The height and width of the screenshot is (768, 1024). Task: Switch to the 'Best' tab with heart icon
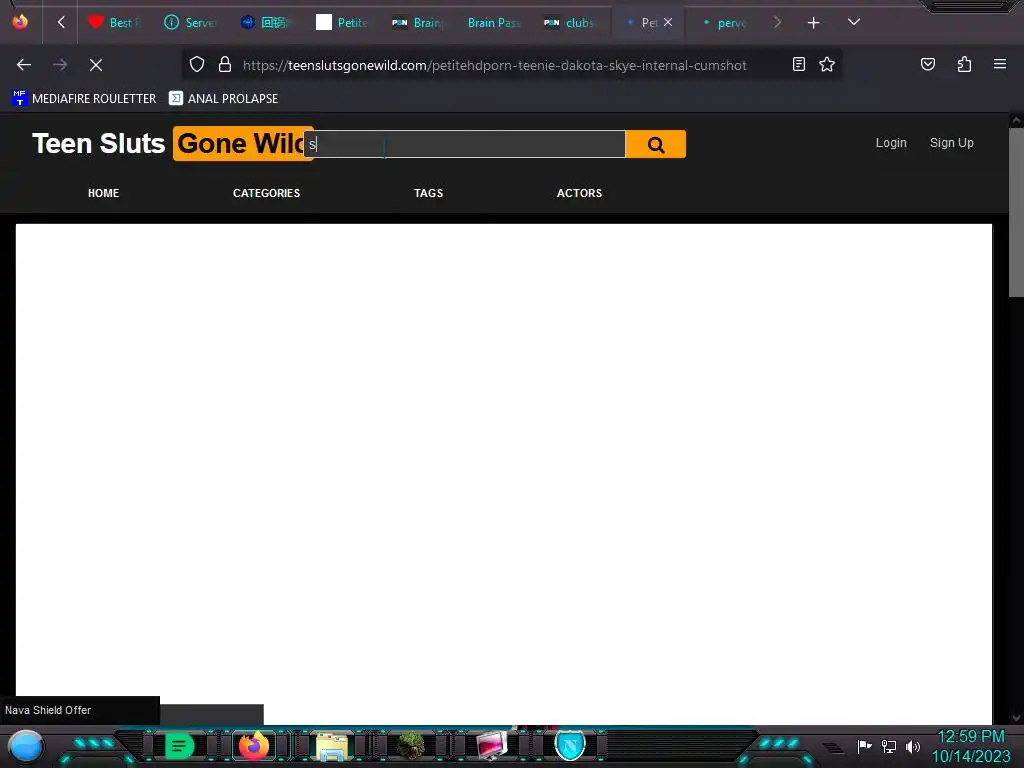click(115, 22)
